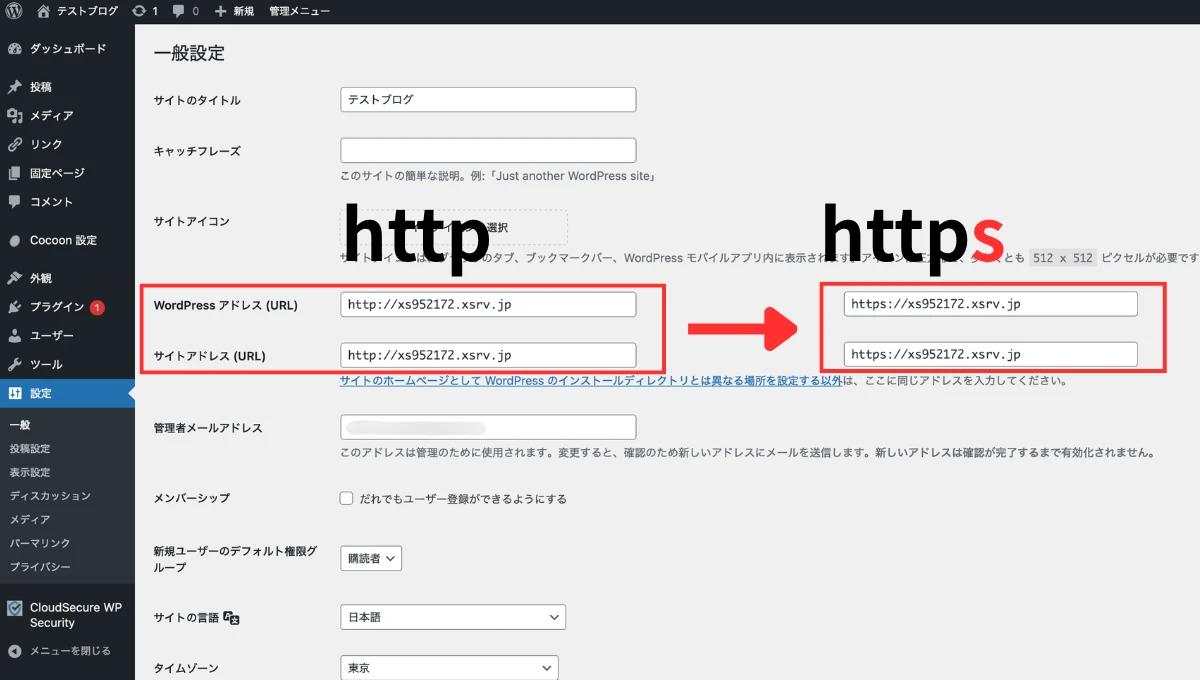Open the サイトの言語 dropdown showing 日本語
1200x680 pixels.
coord(453,617)
